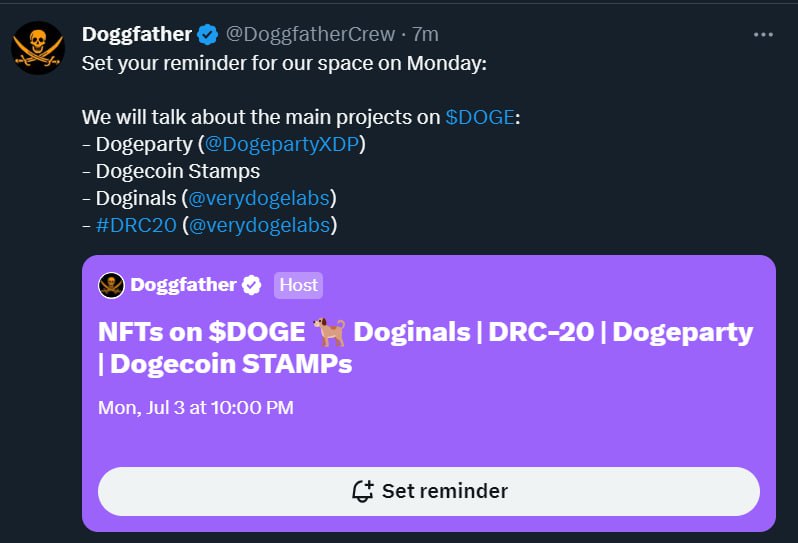This screenshot has width=798, height=543.
Task: Toggle the Set reminder button
Action: [x=429, y=491]
